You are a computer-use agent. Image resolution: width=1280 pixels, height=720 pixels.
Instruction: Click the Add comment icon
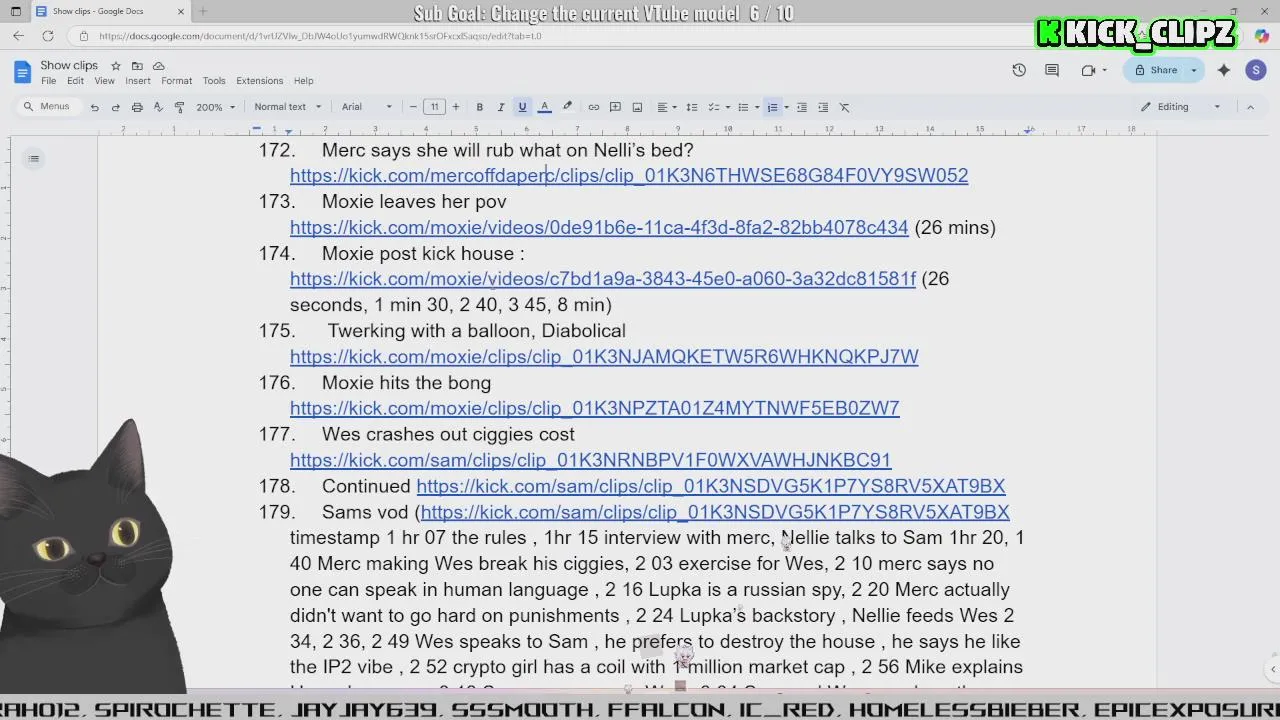point(615,107)
